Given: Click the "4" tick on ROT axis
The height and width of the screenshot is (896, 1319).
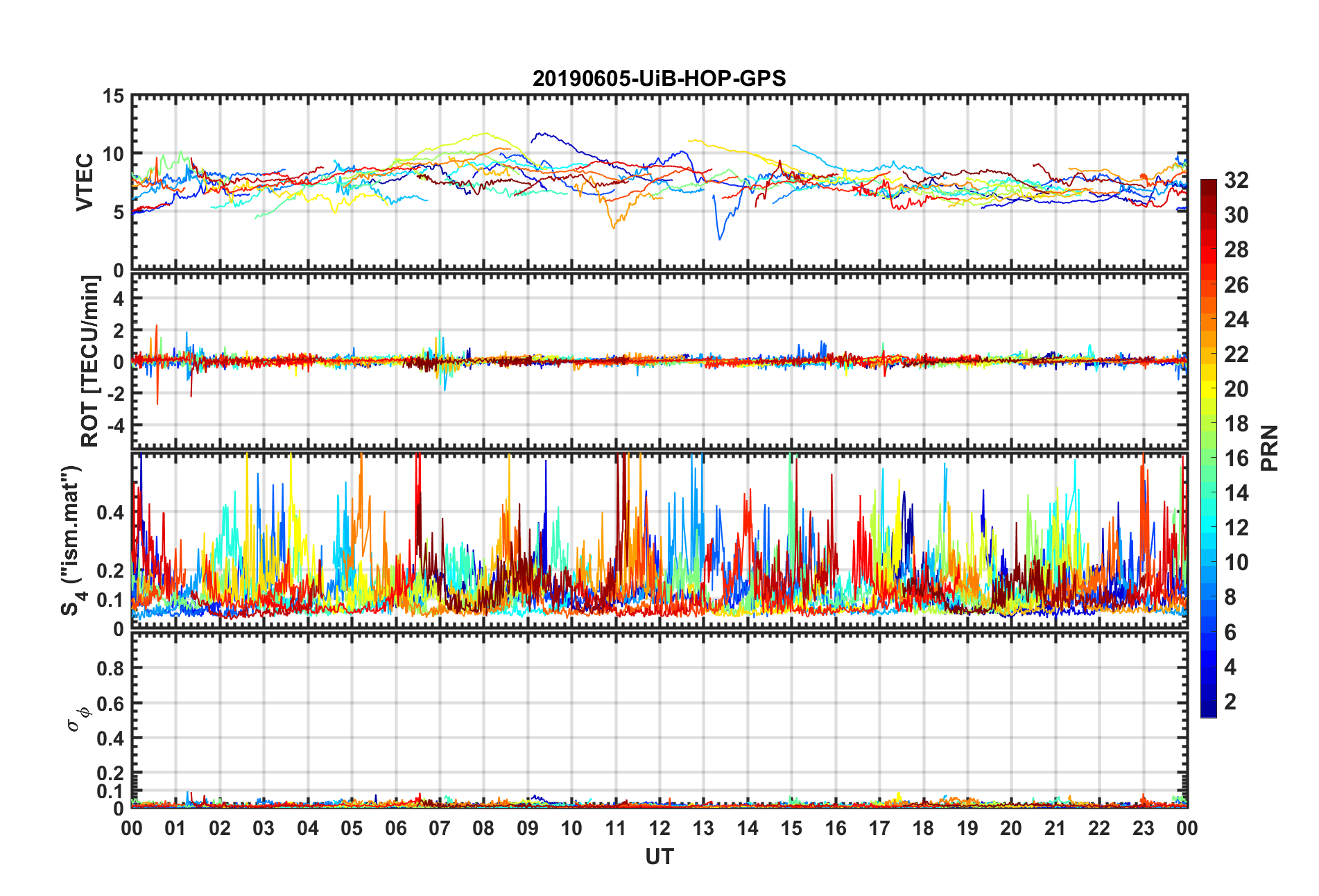Looking at the screenshot, I should point(119,299).
